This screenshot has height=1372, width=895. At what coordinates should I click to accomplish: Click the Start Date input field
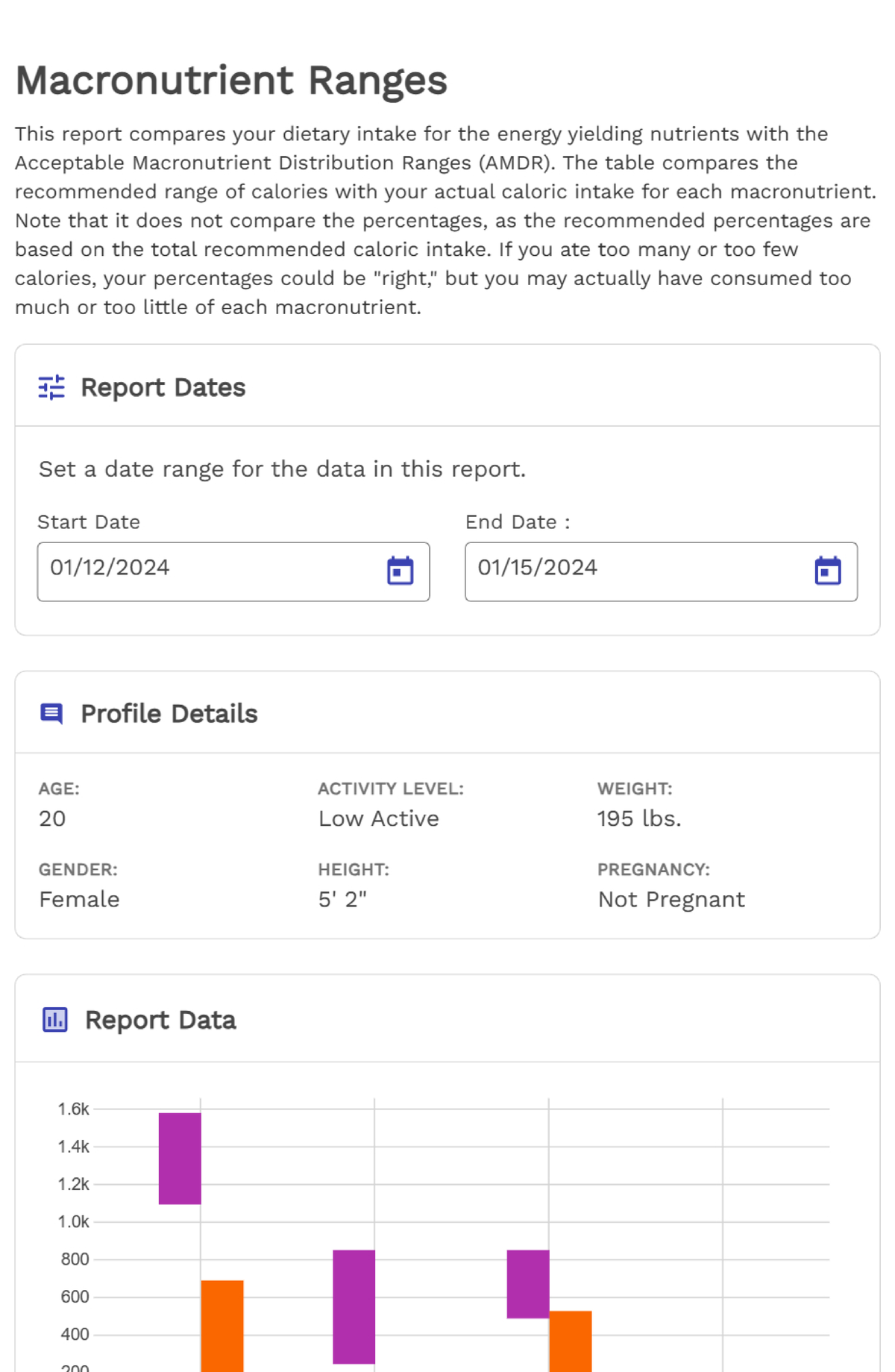point(233,571)
